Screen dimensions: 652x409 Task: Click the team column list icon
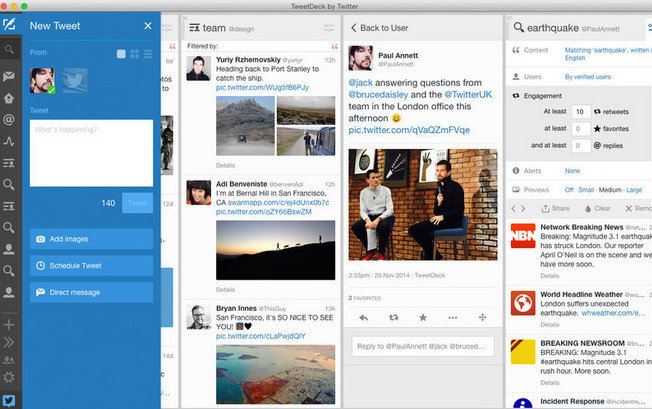click(x=194, y=28)
